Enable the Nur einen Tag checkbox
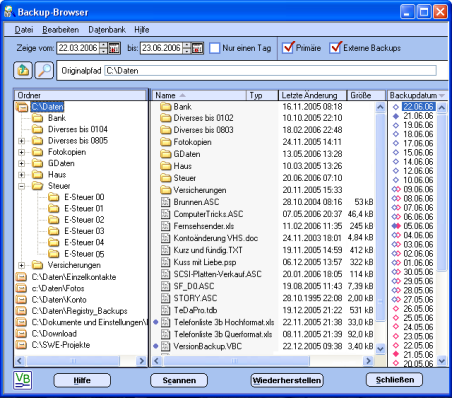This screenshot has height=398, width=452. tap(215, 48)
